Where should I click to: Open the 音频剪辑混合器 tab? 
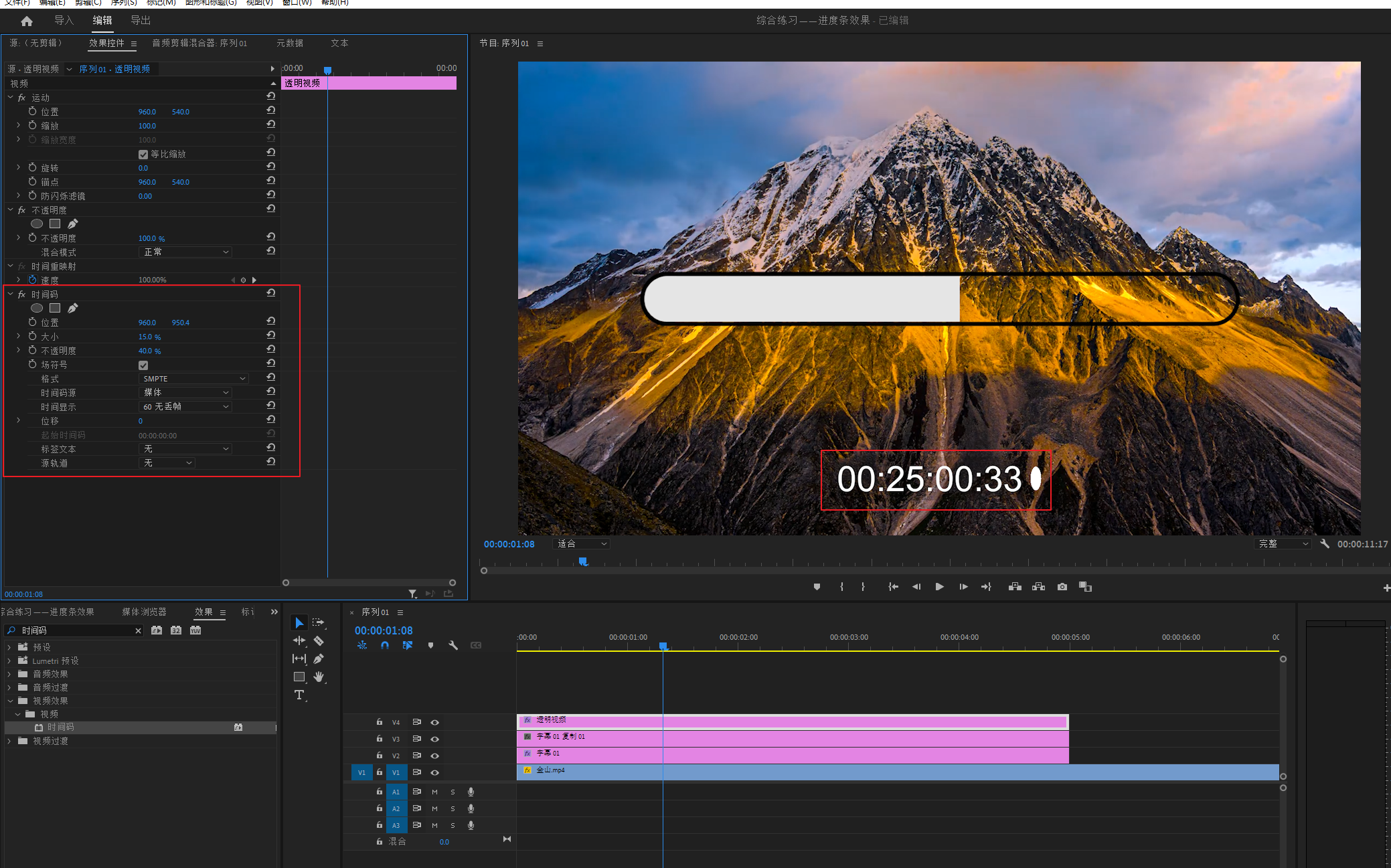[199, 43]
